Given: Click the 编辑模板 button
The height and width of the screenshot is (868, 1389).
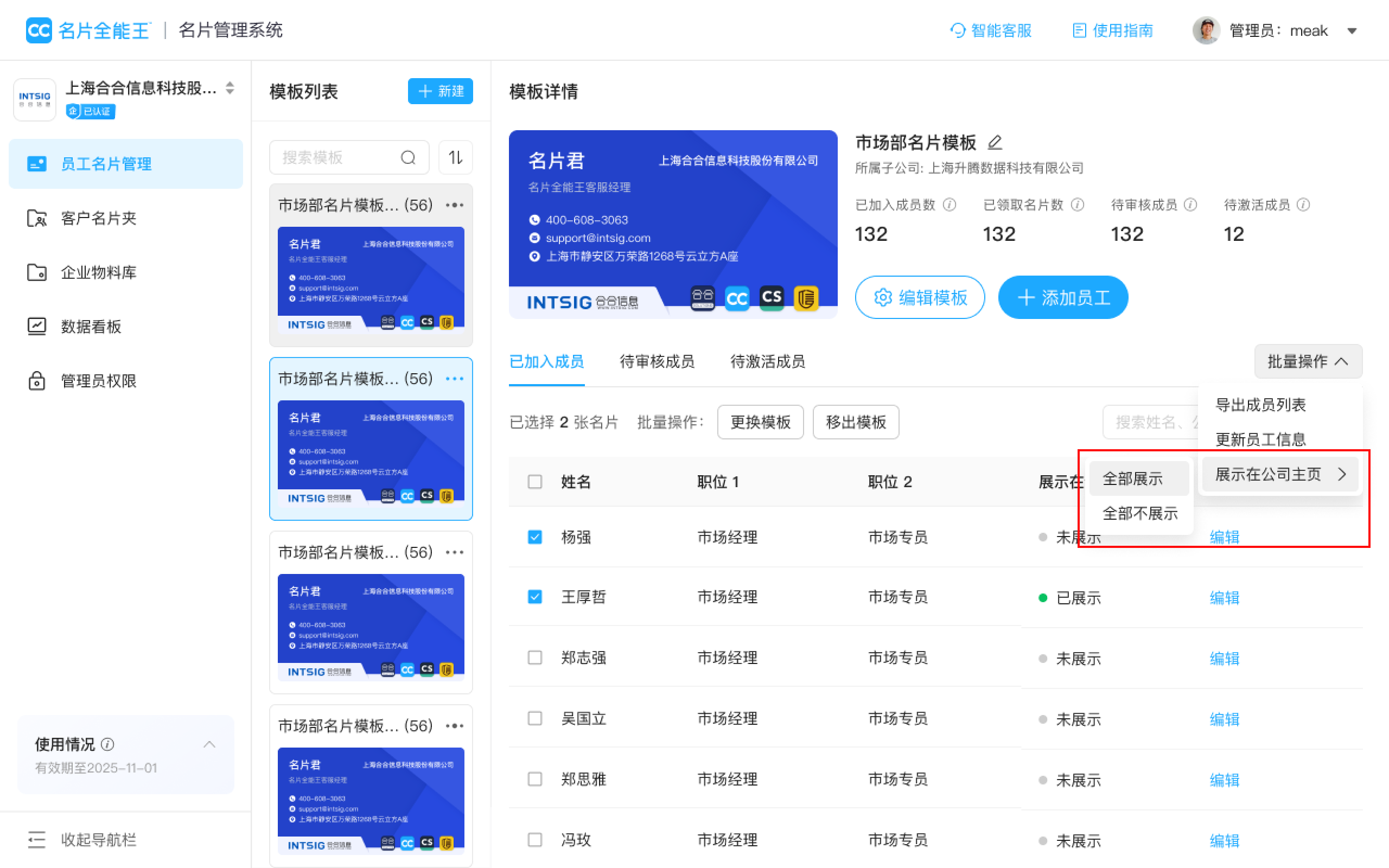Looking at the screenshot, I should [920, 297].
